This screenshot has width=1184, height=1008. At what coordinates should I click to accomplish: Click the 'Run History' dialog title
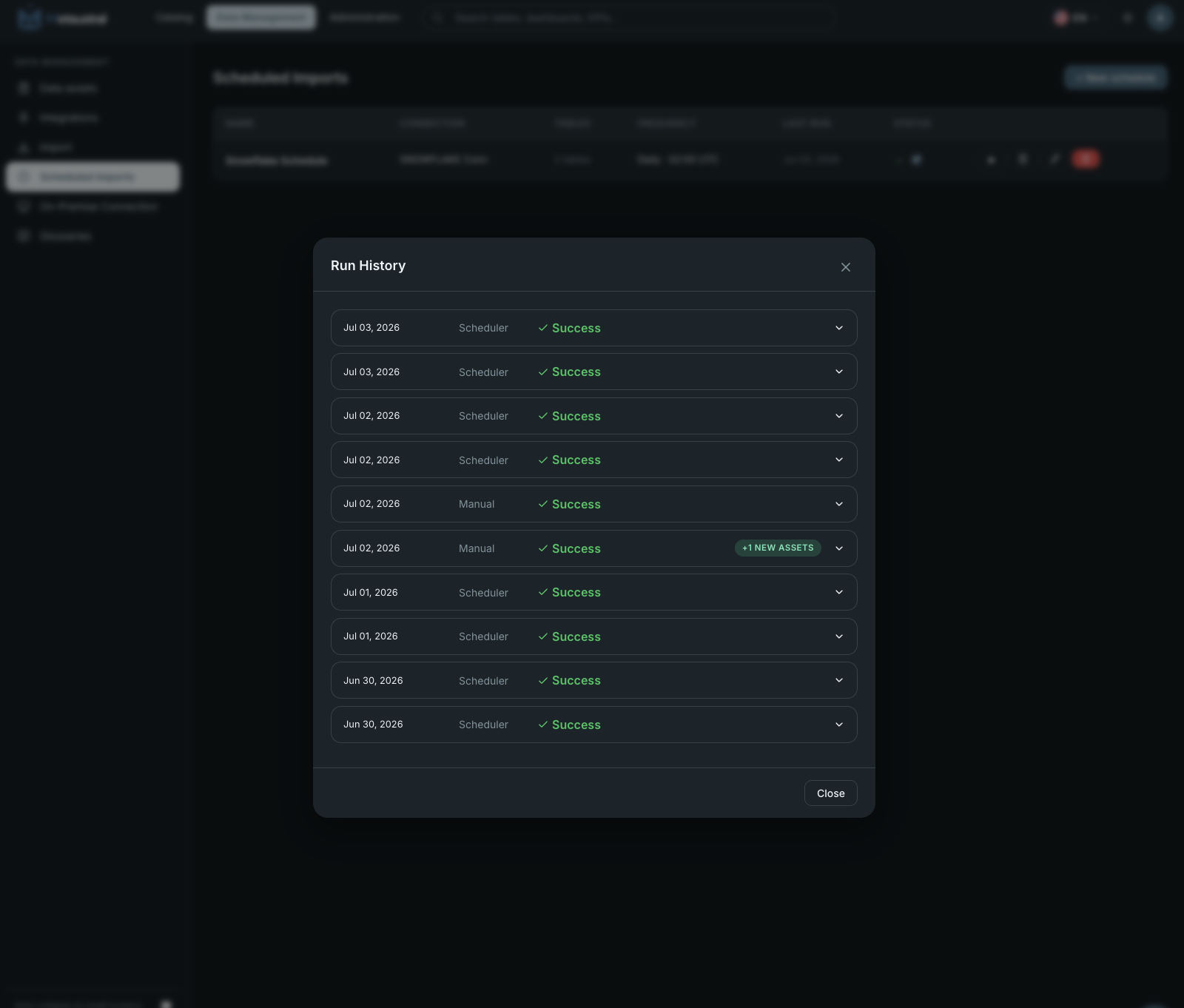point(368,266)
